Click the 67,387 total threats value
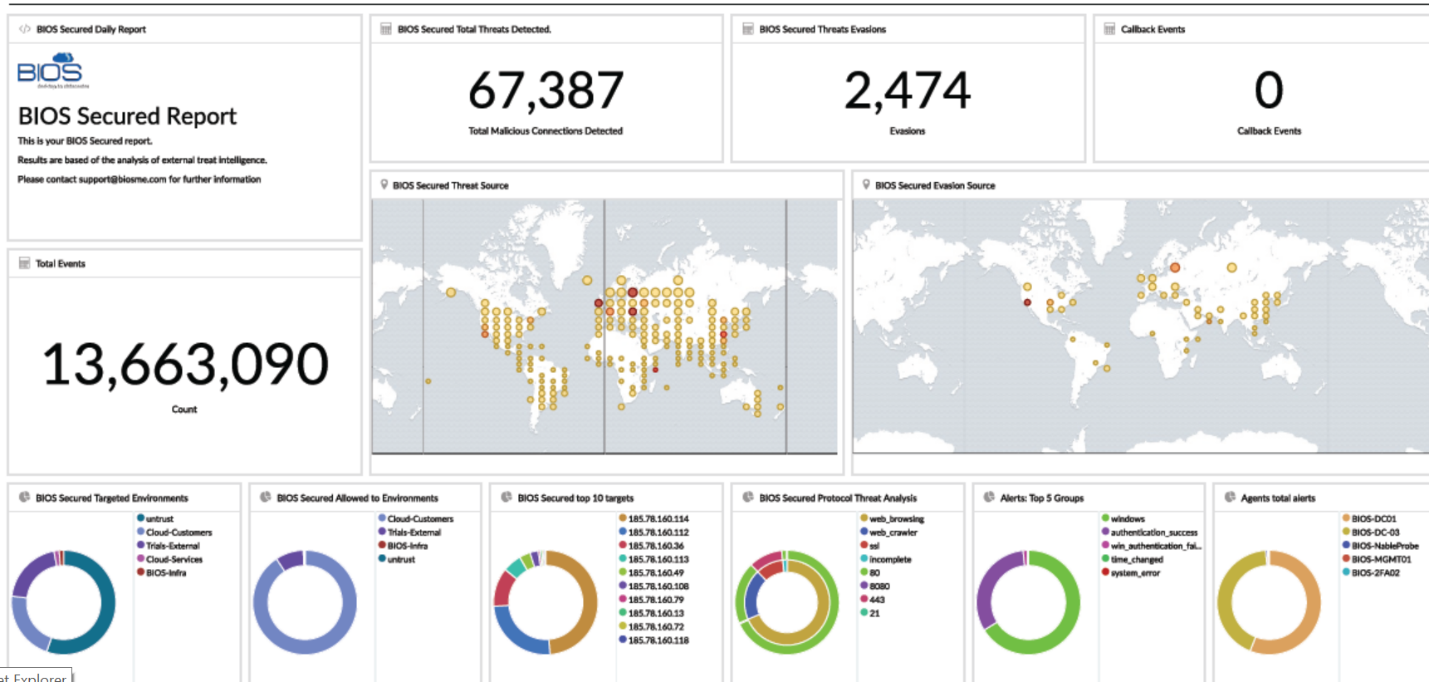 click(545, 91)
